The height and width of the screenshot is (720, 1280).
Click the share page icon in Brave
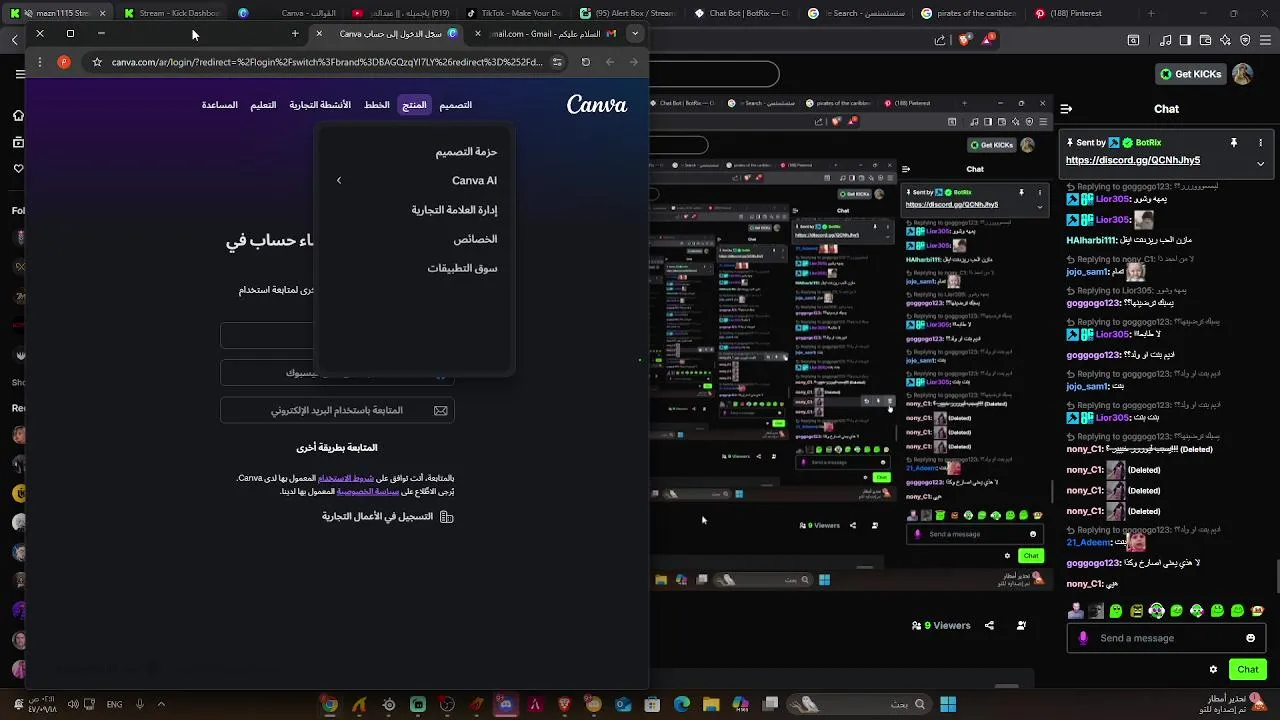(x=940, y=40)
